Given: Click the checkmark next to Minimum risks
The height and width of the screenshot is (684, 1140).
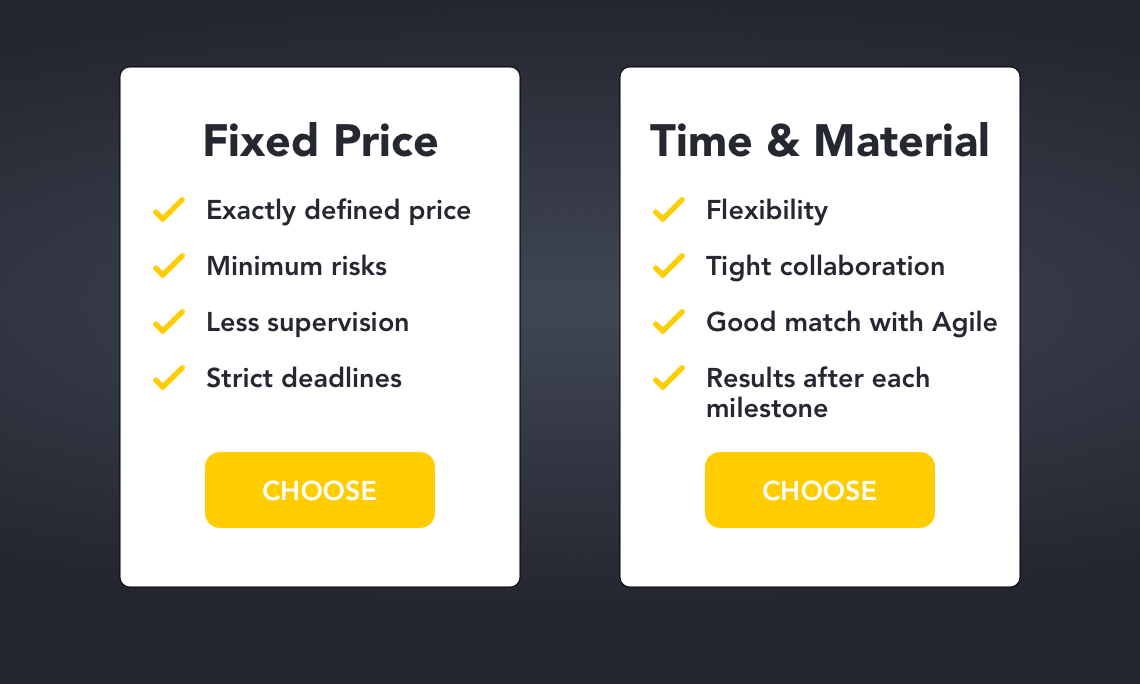Looking at the screenshot, I should coord(169,265).
